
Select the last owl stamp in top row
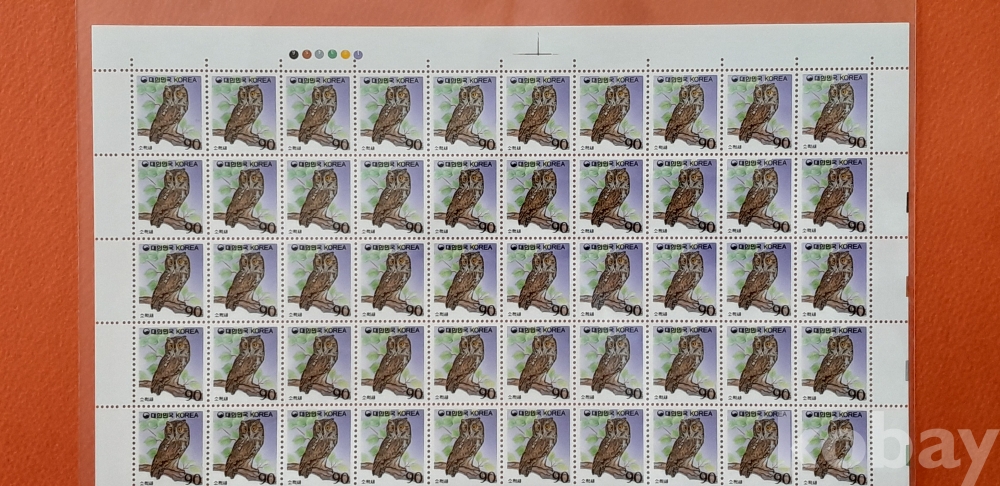pos(835,111)
